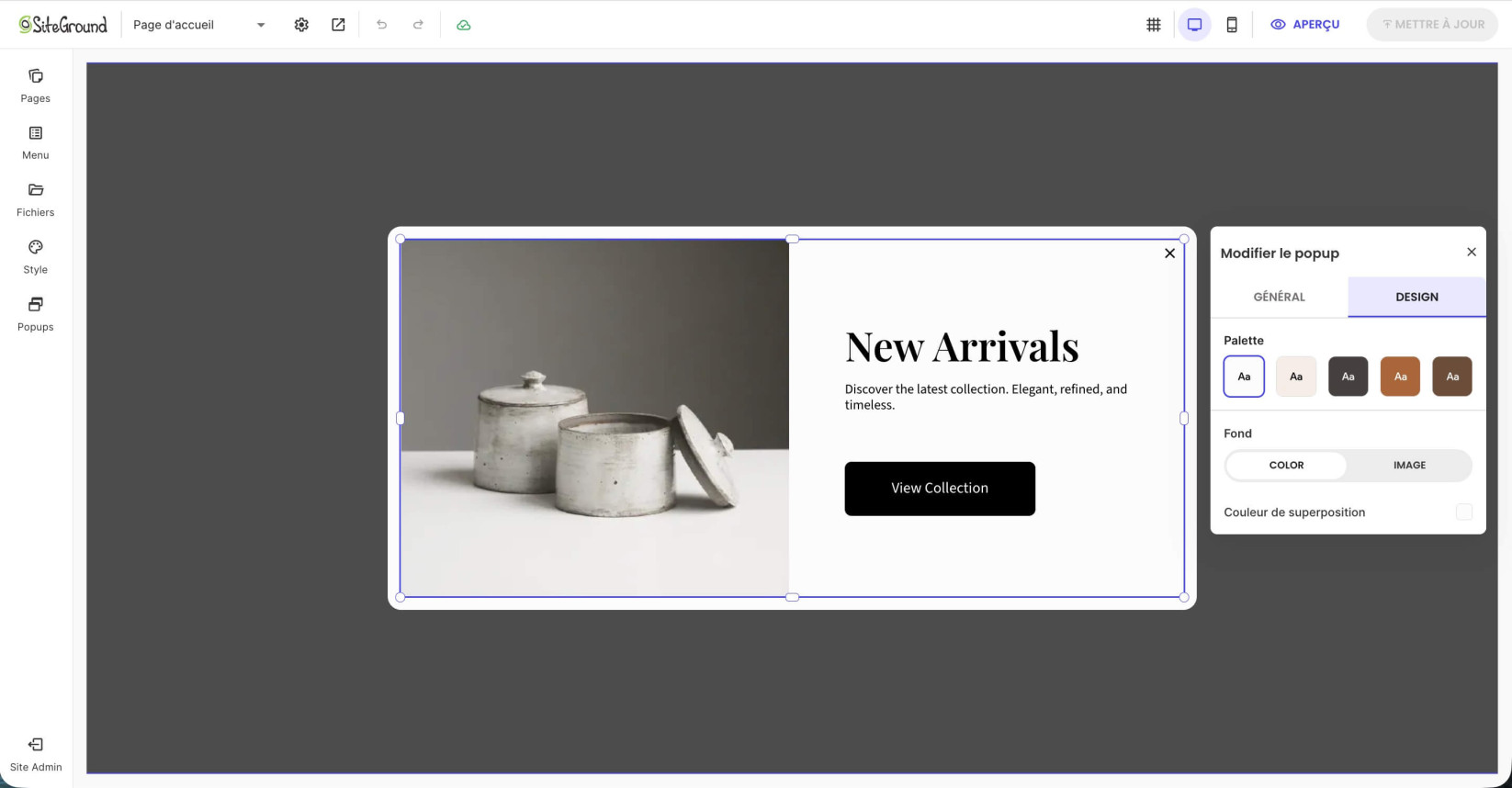Image resolution: width=1512 pixels, height=788 pixels.
Task: Click the Palette label
Action: click(1244, 341)
